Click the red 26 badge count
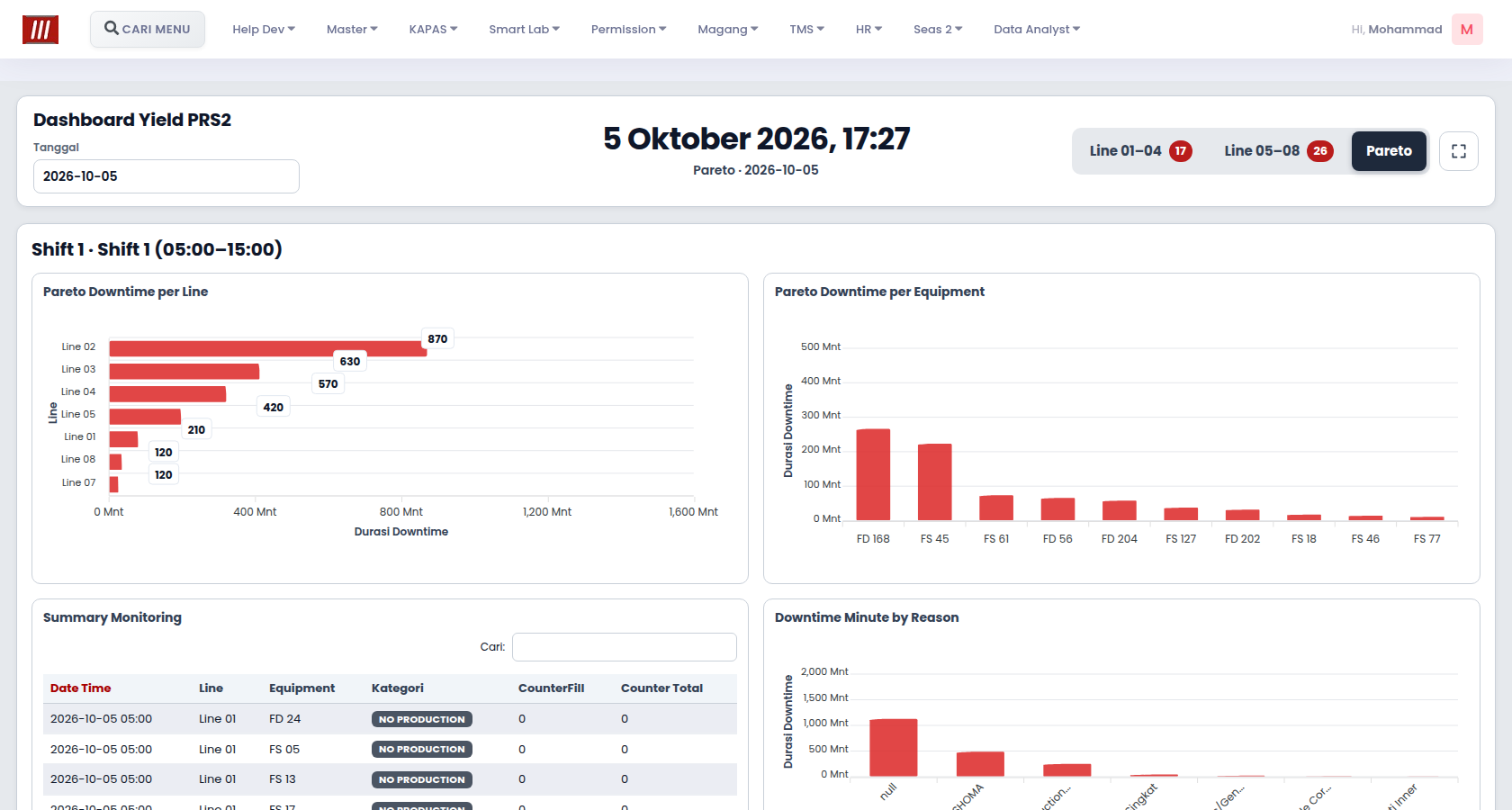Viewport: 1512px width, 810px height. (x=1320, y=151)
